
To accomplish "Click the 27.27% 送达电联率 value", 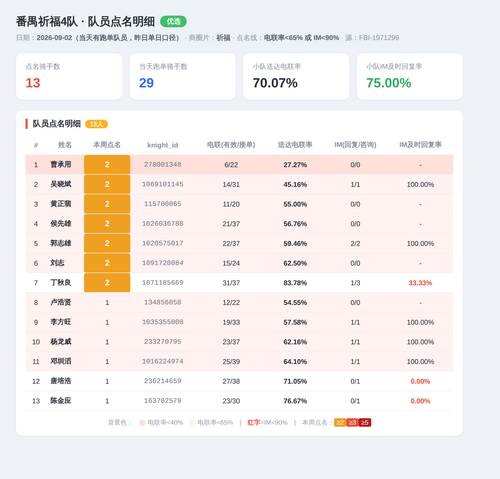I will pos(295,165).
